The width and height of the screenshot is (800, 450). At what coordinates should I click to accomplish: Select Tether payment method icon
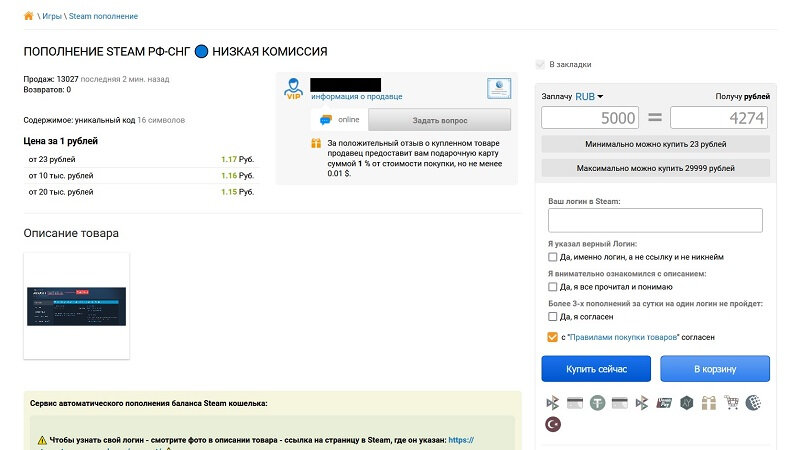click(597, 403)
